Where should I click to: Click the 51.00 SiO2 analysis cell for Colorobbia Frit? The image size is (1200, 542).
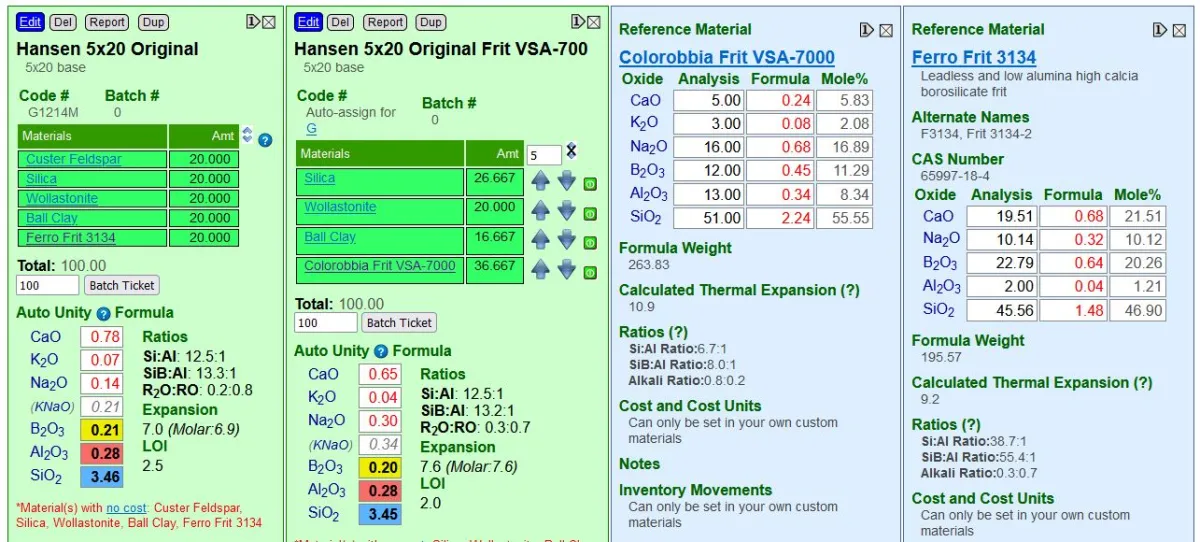click(x=709, y=217)
